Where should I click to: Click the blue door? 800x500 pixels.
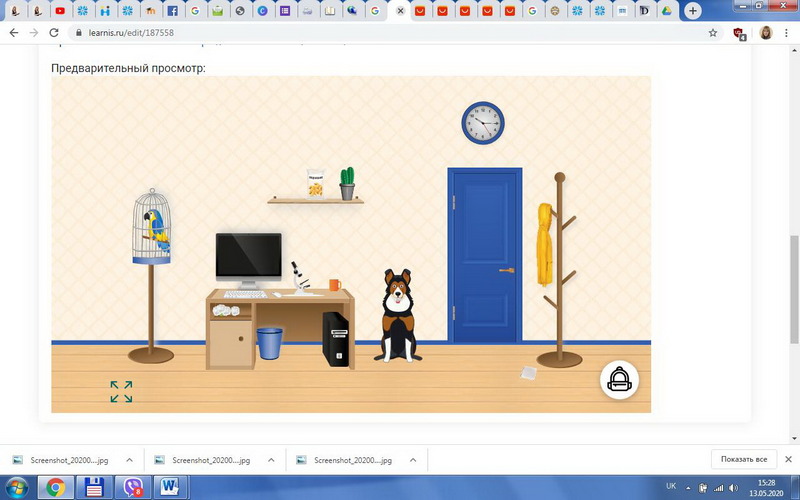485,255
